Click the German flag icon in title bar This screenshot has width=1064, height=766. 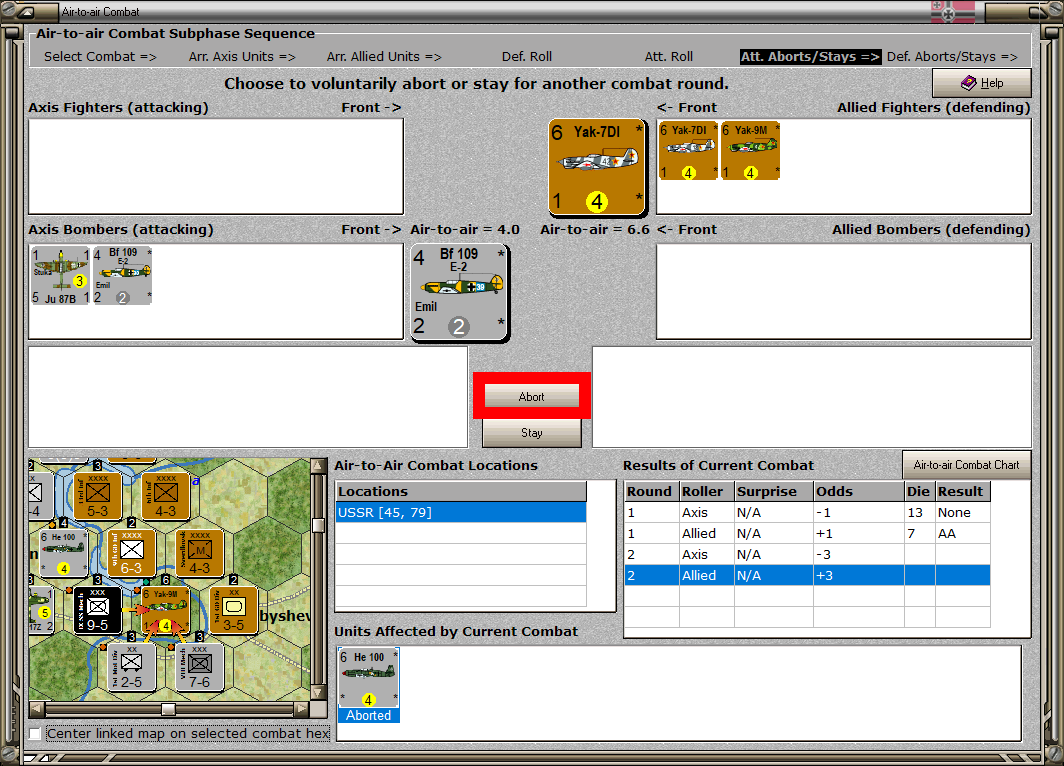pyautogui.click(x=953, y=12)
